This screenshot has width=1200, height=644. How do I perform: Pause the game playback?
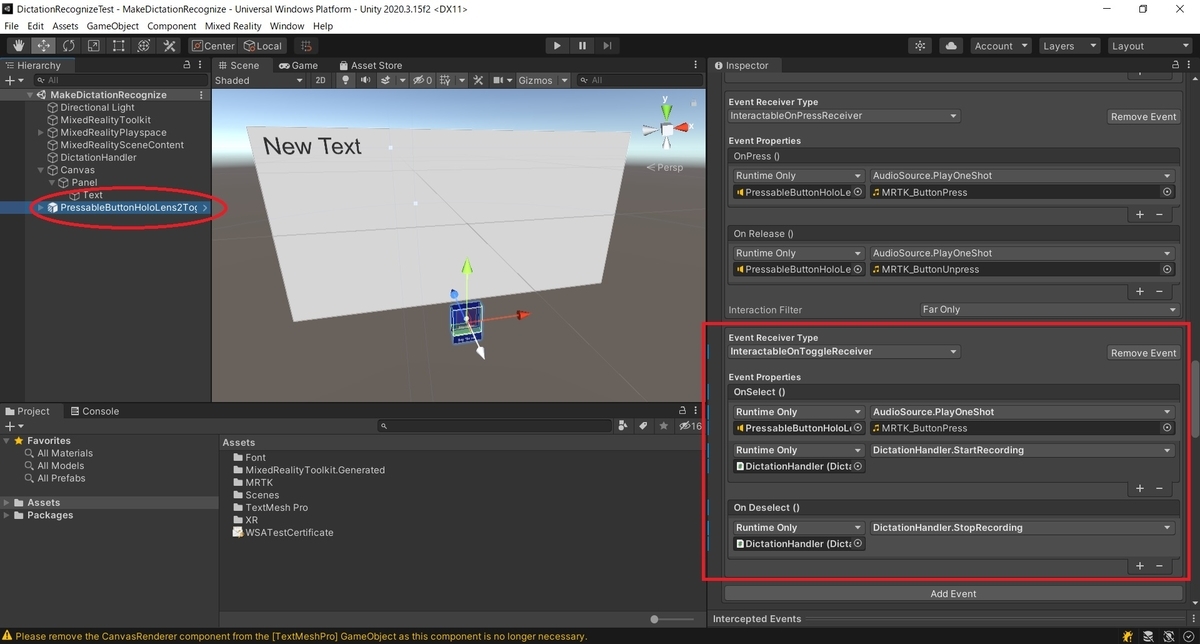click(x=582, y=46)
